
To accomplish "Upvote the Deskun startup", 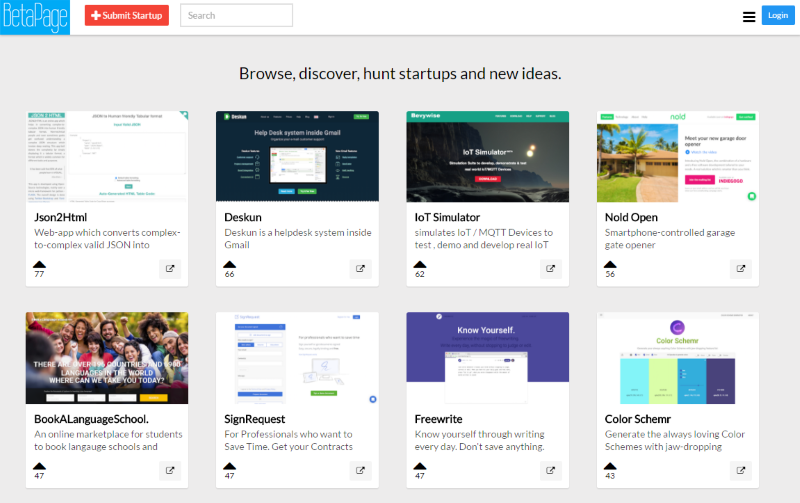I will point(230,264).
